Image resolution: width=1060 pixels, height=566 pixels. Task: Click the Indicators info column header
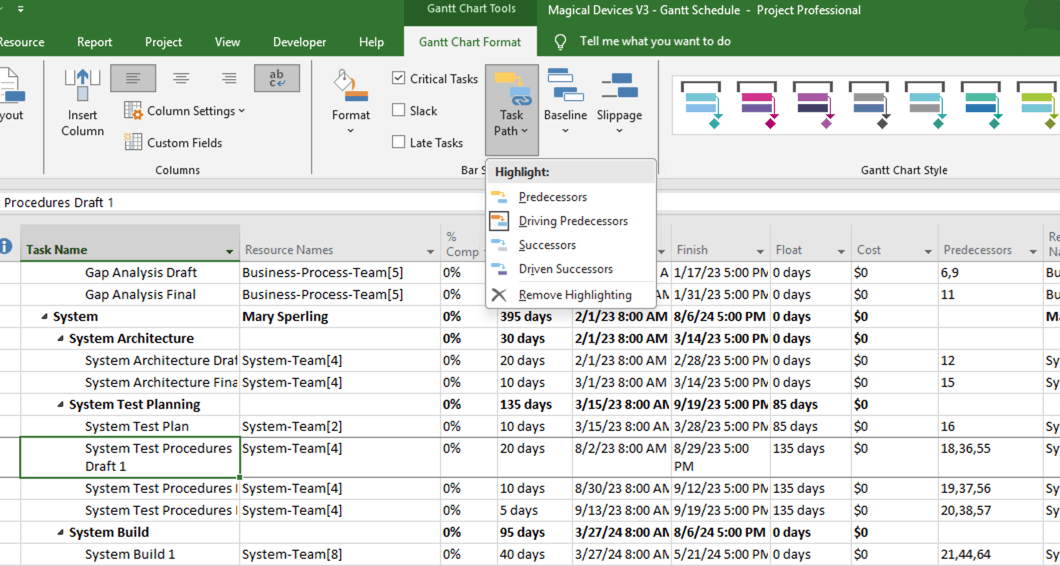6,246
